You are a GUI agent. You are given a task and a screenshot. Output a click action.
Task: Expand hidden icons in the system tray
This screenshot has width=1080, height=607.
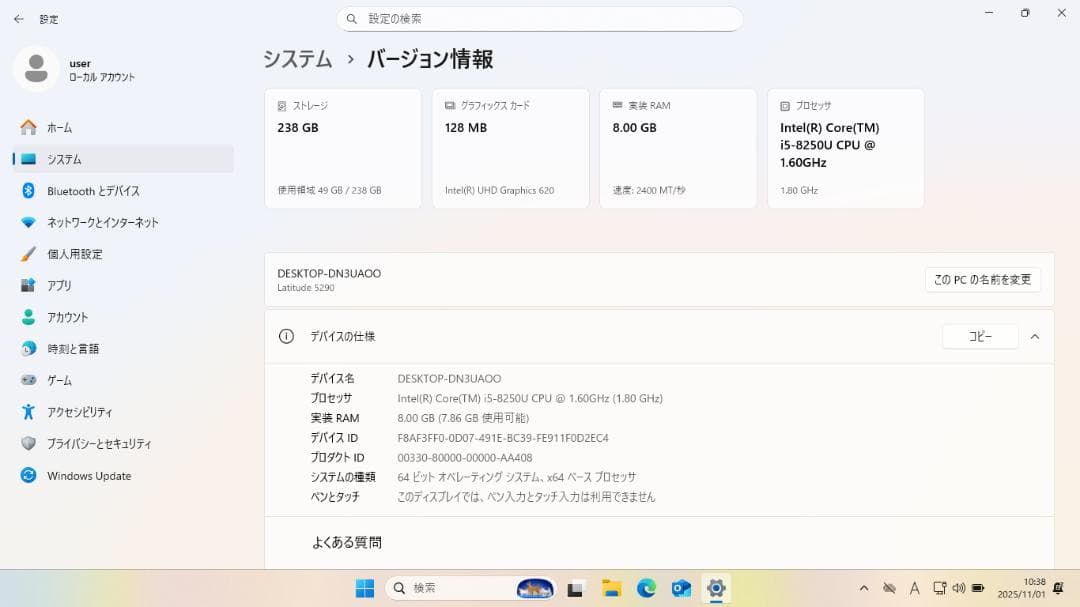click(x=864, y=588)
